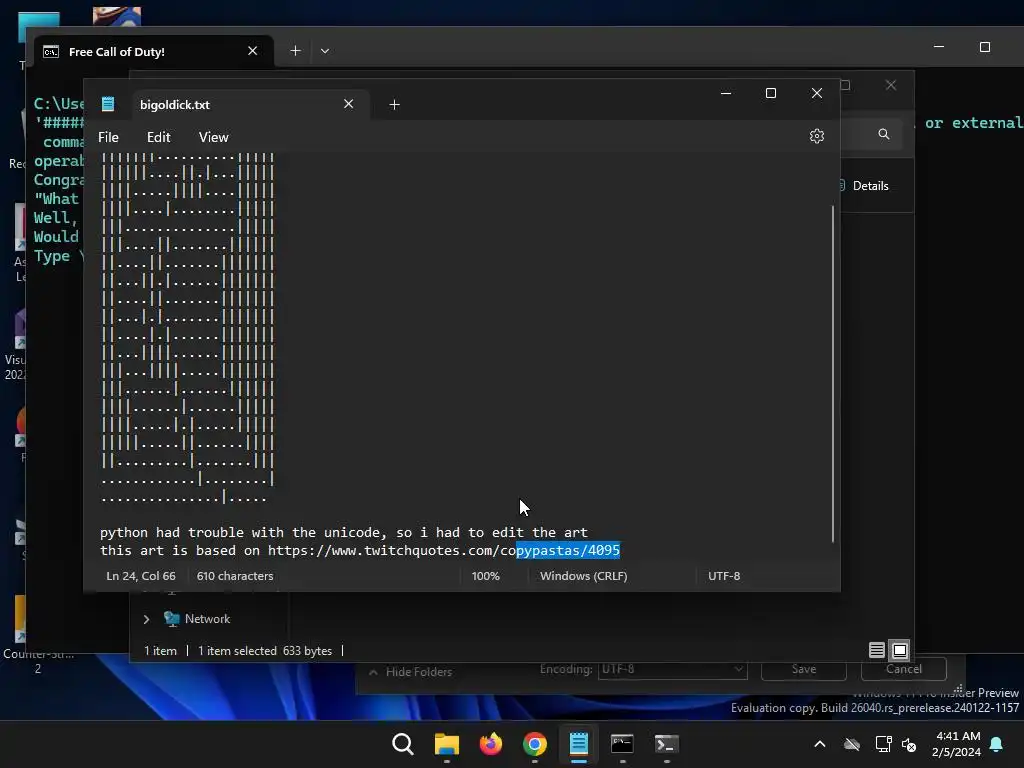
Task: Click Hide Folders in the save dialog
Action: tap(411, 672)
